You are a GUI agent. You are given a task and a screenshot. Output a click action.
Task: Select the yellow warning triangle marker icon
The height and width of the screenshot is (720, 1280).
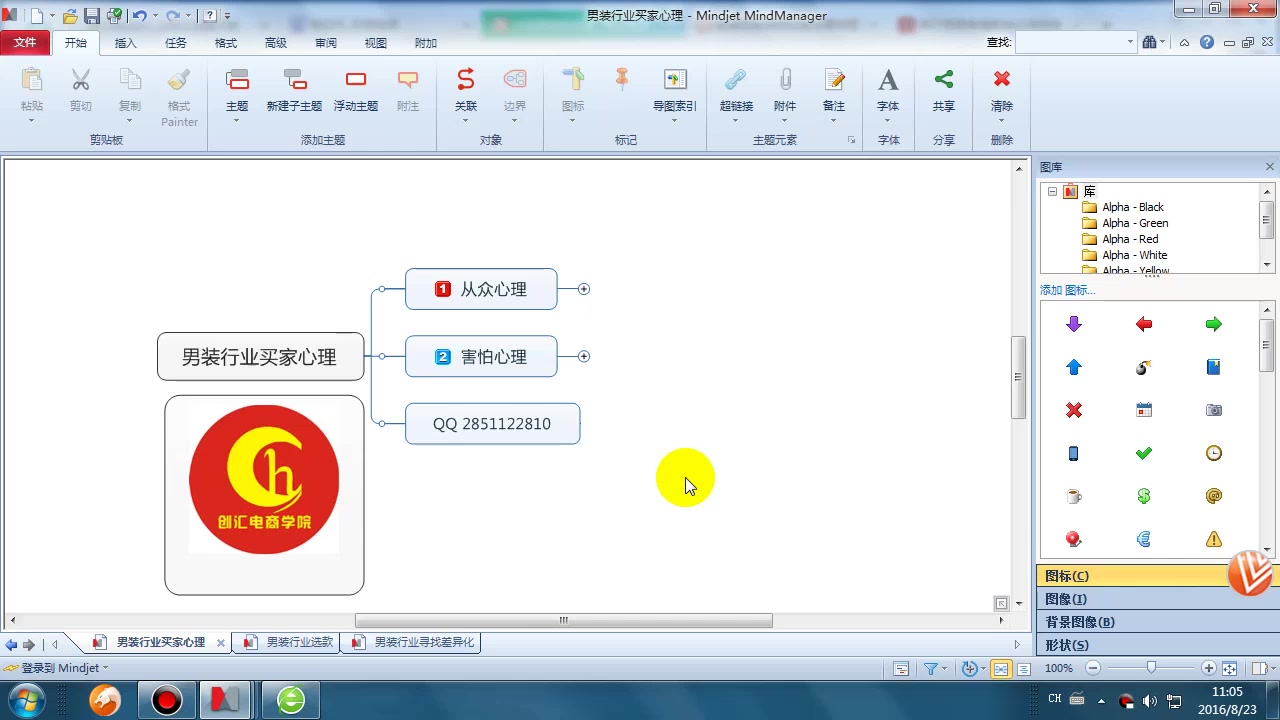coord(1213,539)
